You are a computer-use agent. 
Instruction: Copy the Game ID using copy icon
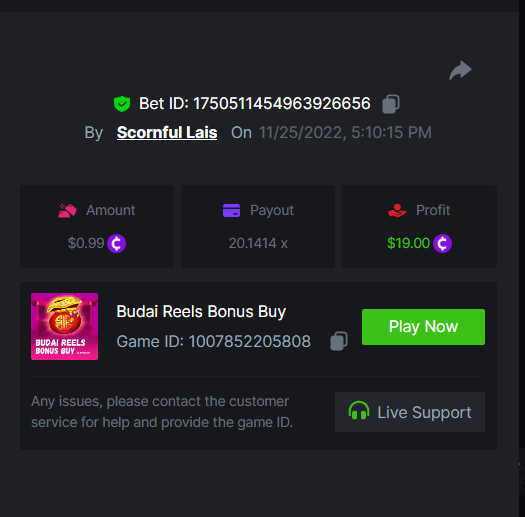(339, 341)
